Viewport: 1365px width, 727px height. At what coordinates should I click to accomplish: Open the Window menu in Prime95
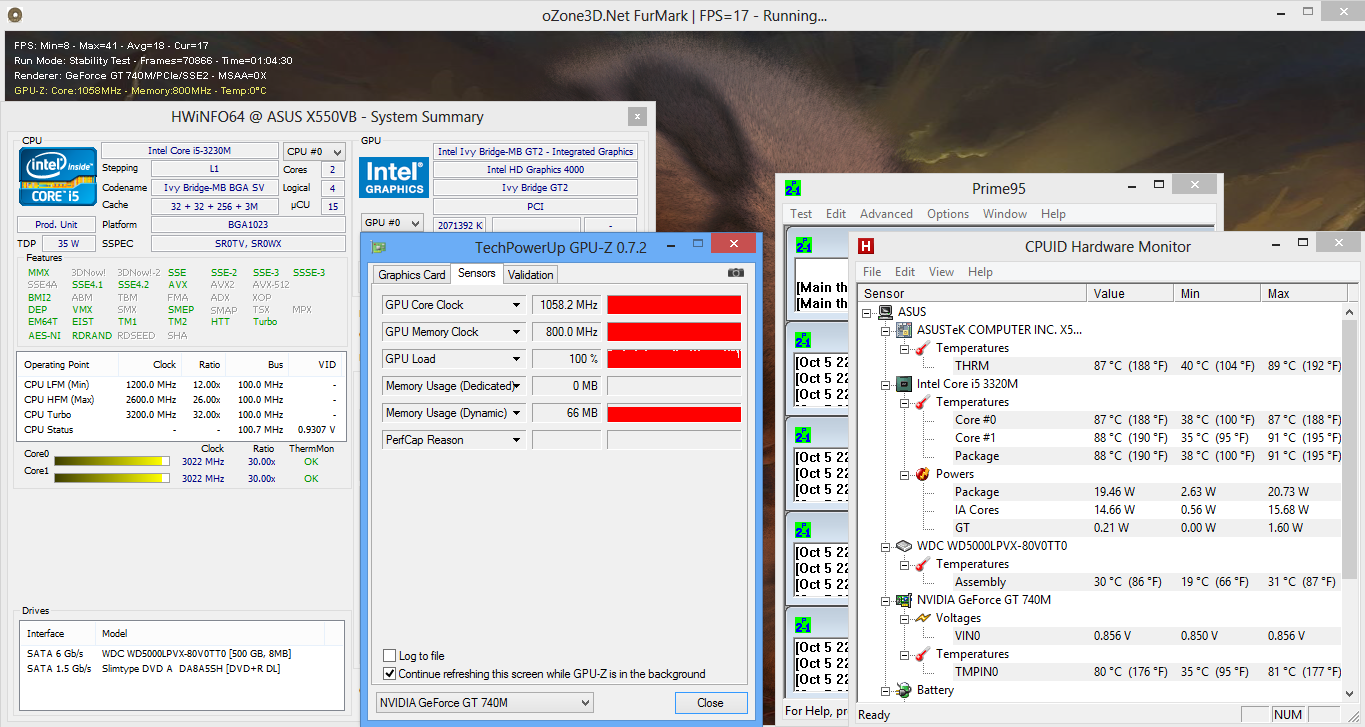(1005, 214)
